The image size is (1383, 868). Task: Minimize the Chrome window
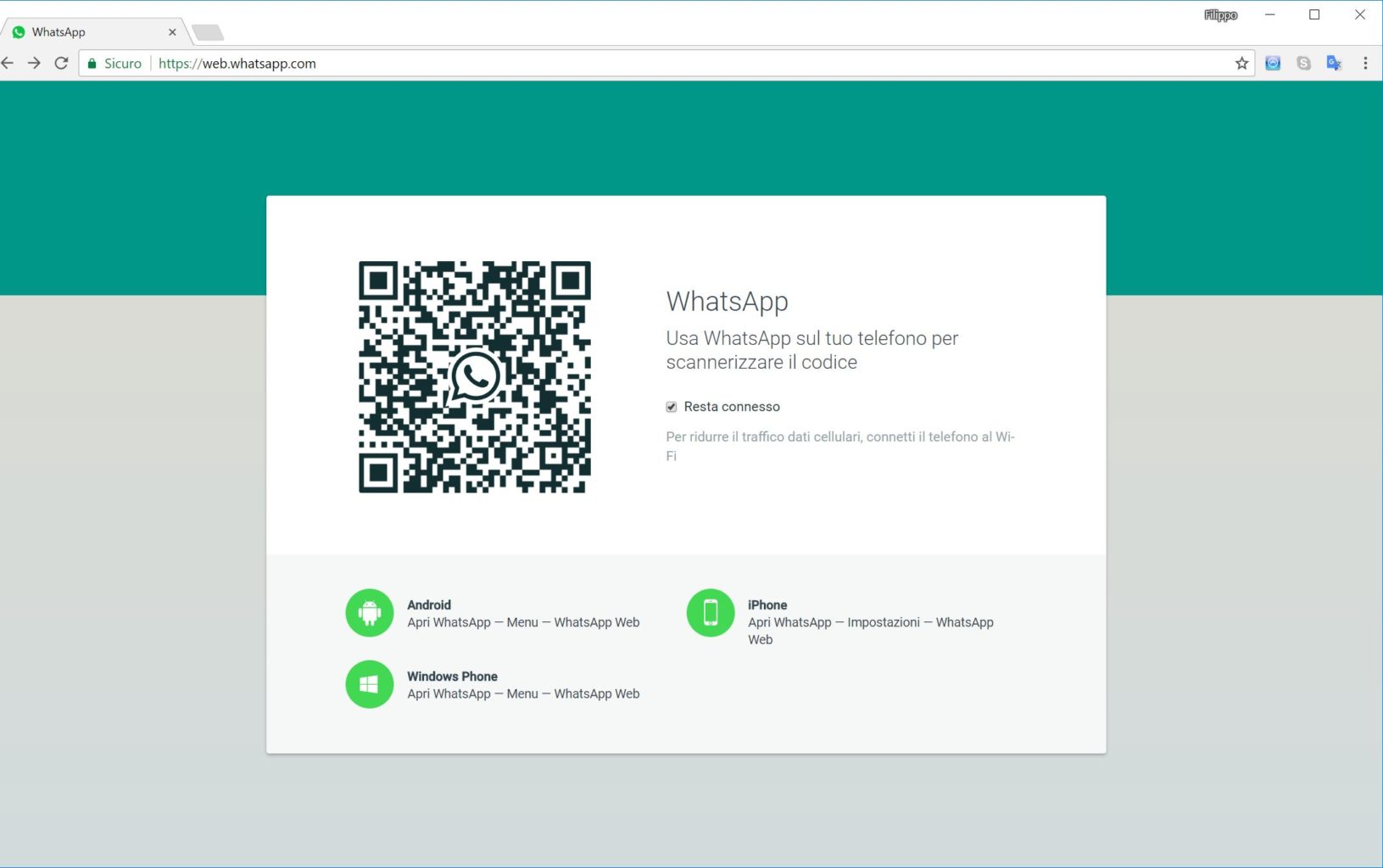(1269, 14)
